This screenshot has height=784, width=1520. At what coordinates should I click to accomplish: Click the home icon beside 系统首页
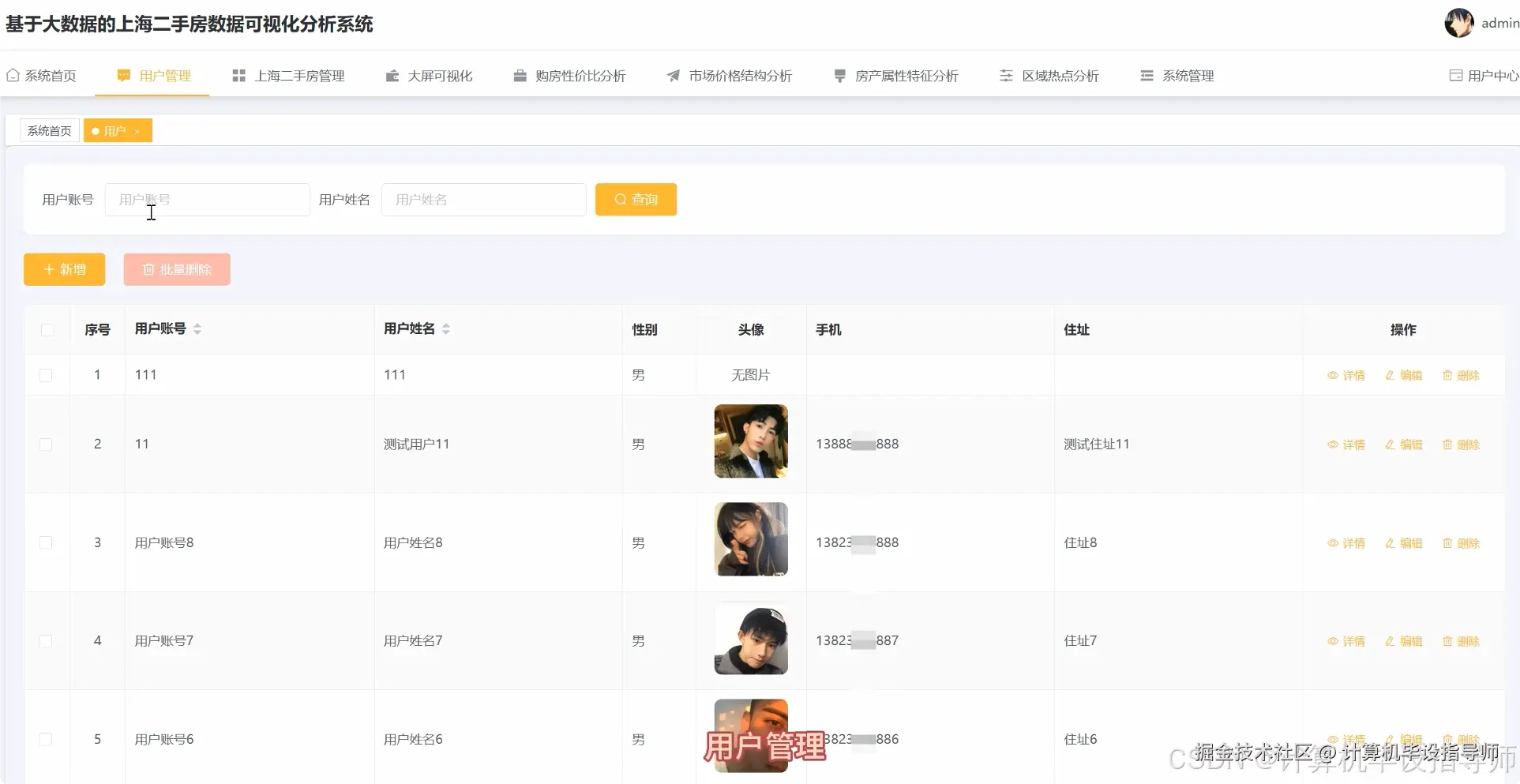(12, 74)
